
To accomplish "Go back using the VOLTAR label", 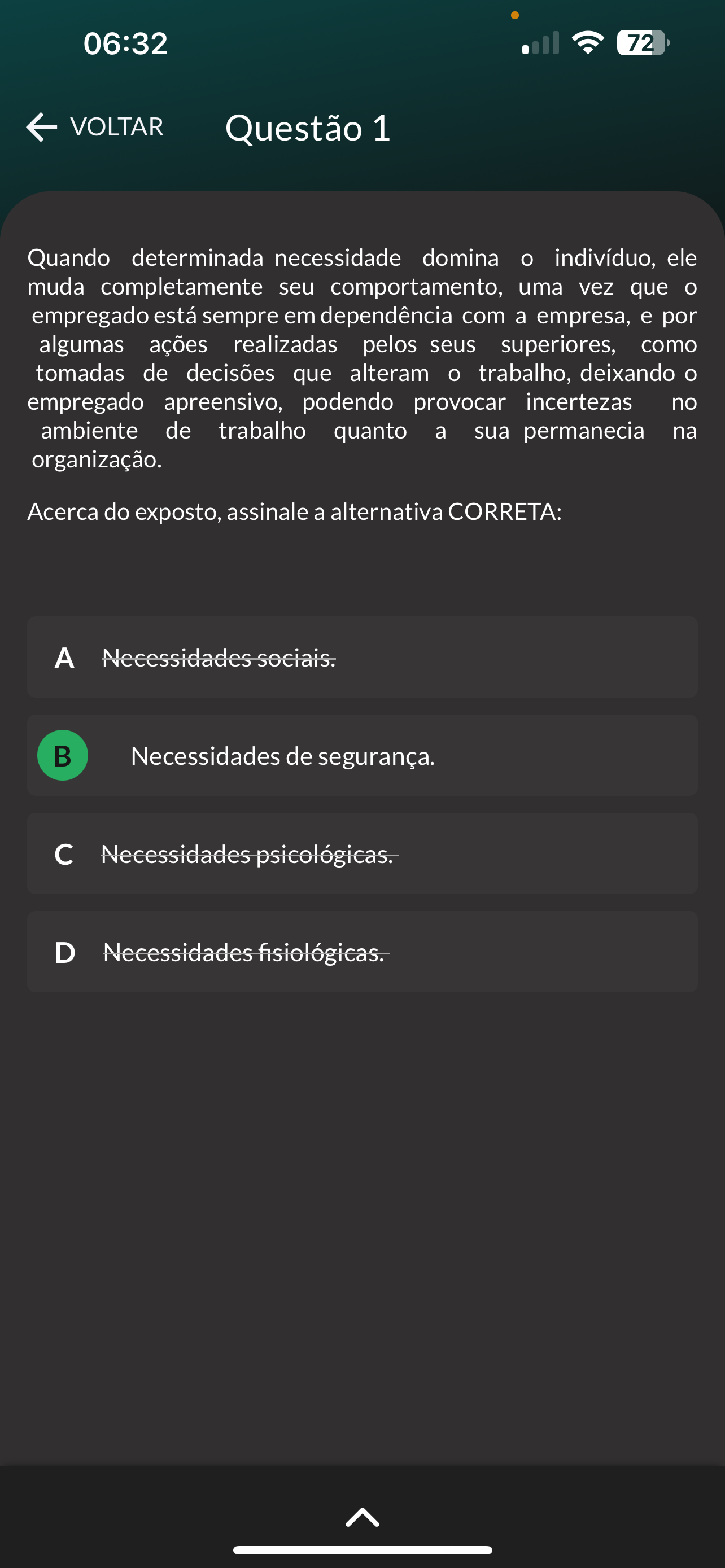I will (x=117, y=127).
